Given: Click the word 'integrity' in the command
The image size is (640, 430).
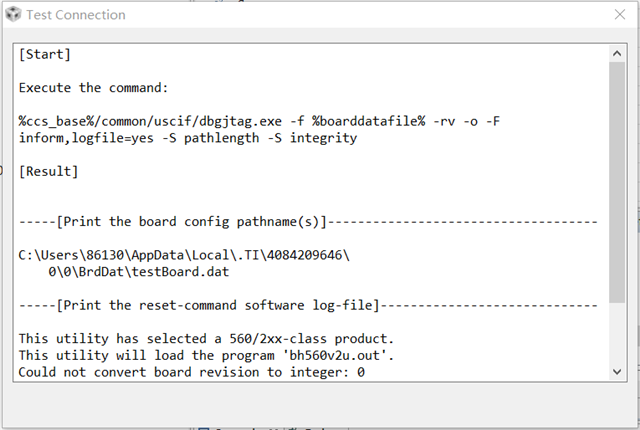Looking at the screenshot, I should click(323, 138).
